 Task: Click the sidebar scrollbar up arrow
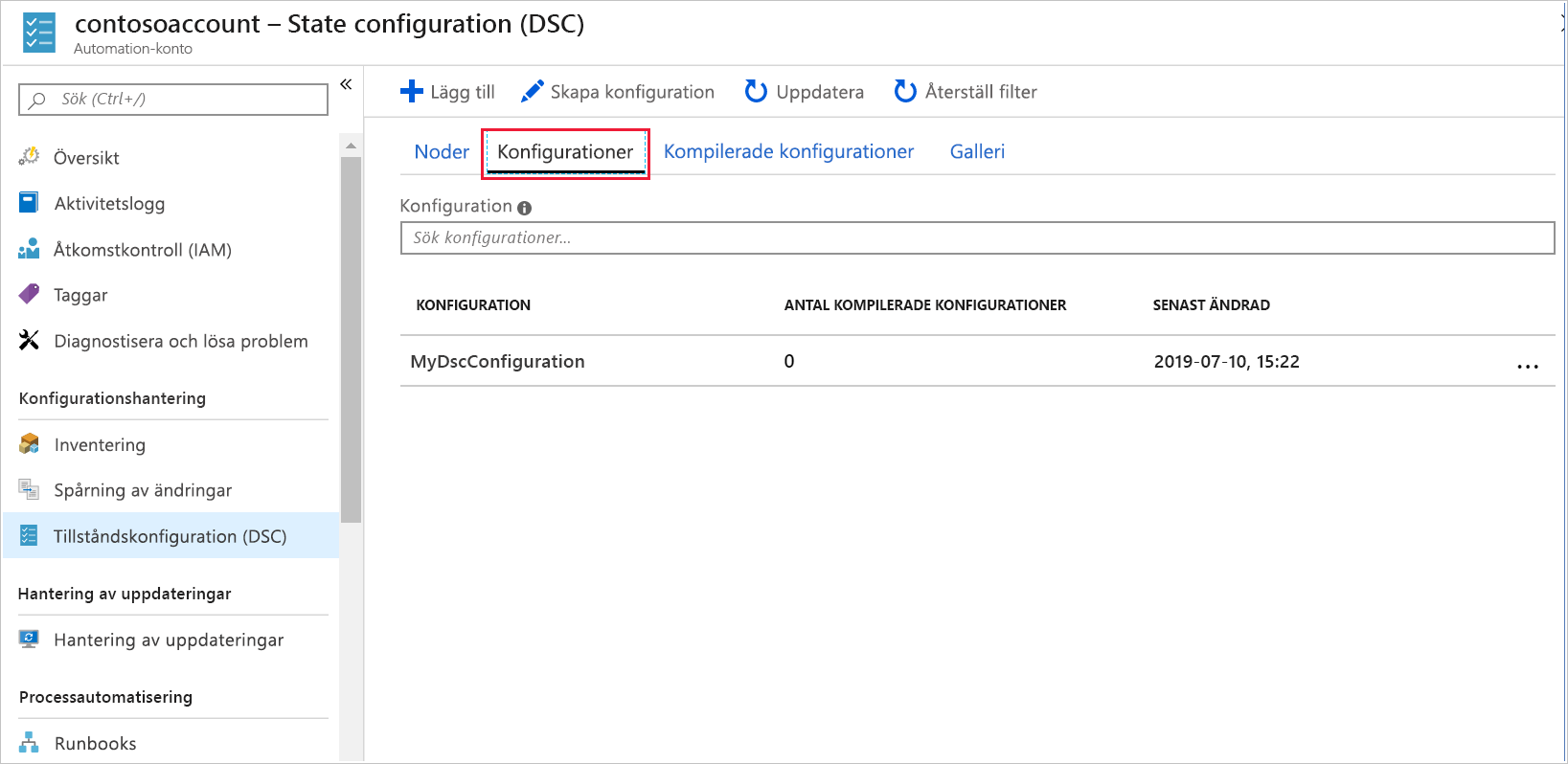coord(352,146)
